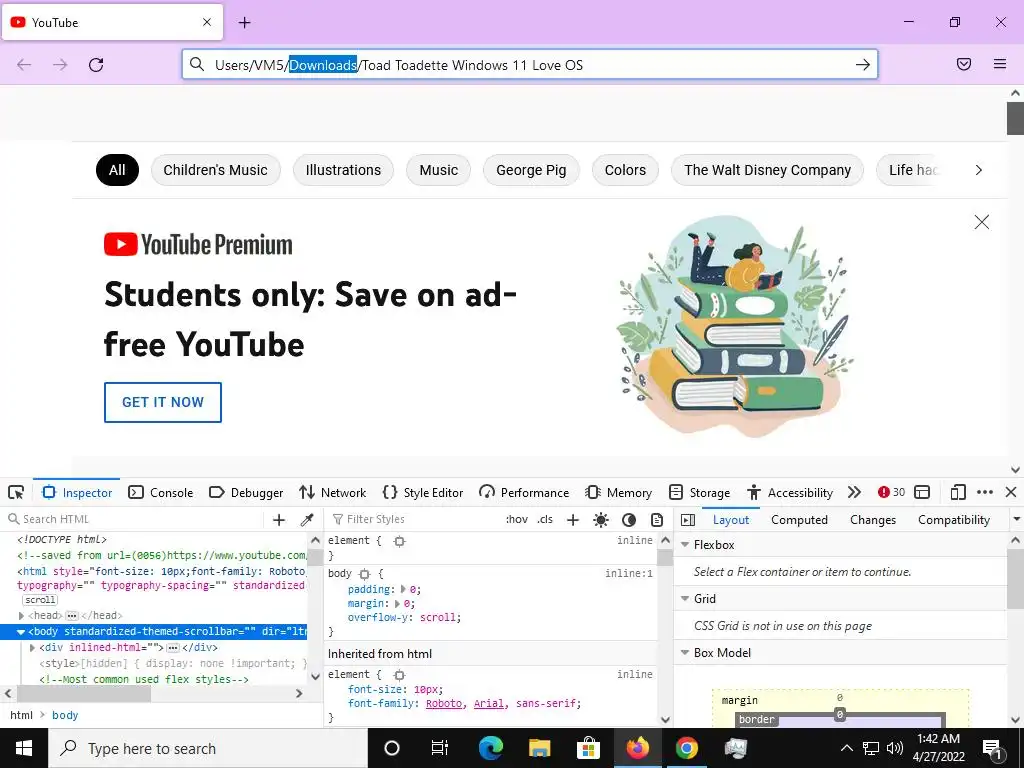Expand padding shorthand property arrow
The width and height of the screenshot is (1024, 768).
click(403, 589)
